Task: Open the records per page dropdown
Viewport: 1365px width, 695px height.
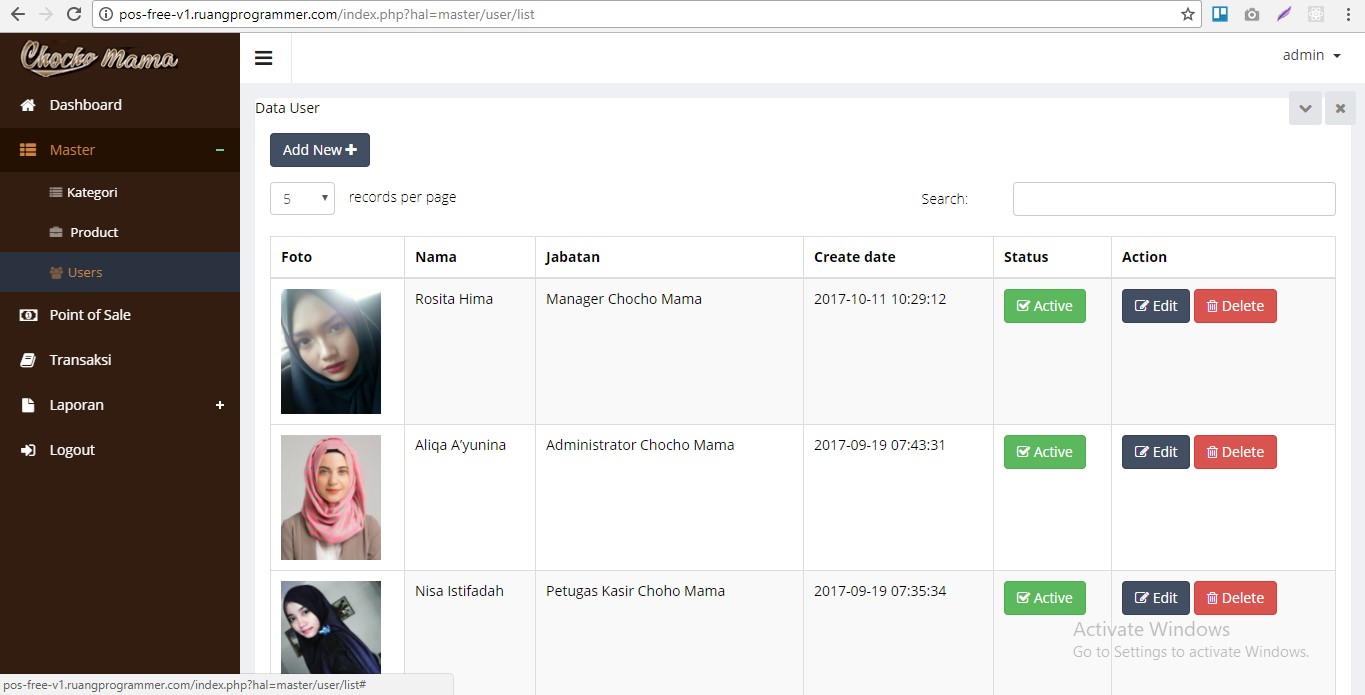Action: pyautogui.click(x=301, y=198)
